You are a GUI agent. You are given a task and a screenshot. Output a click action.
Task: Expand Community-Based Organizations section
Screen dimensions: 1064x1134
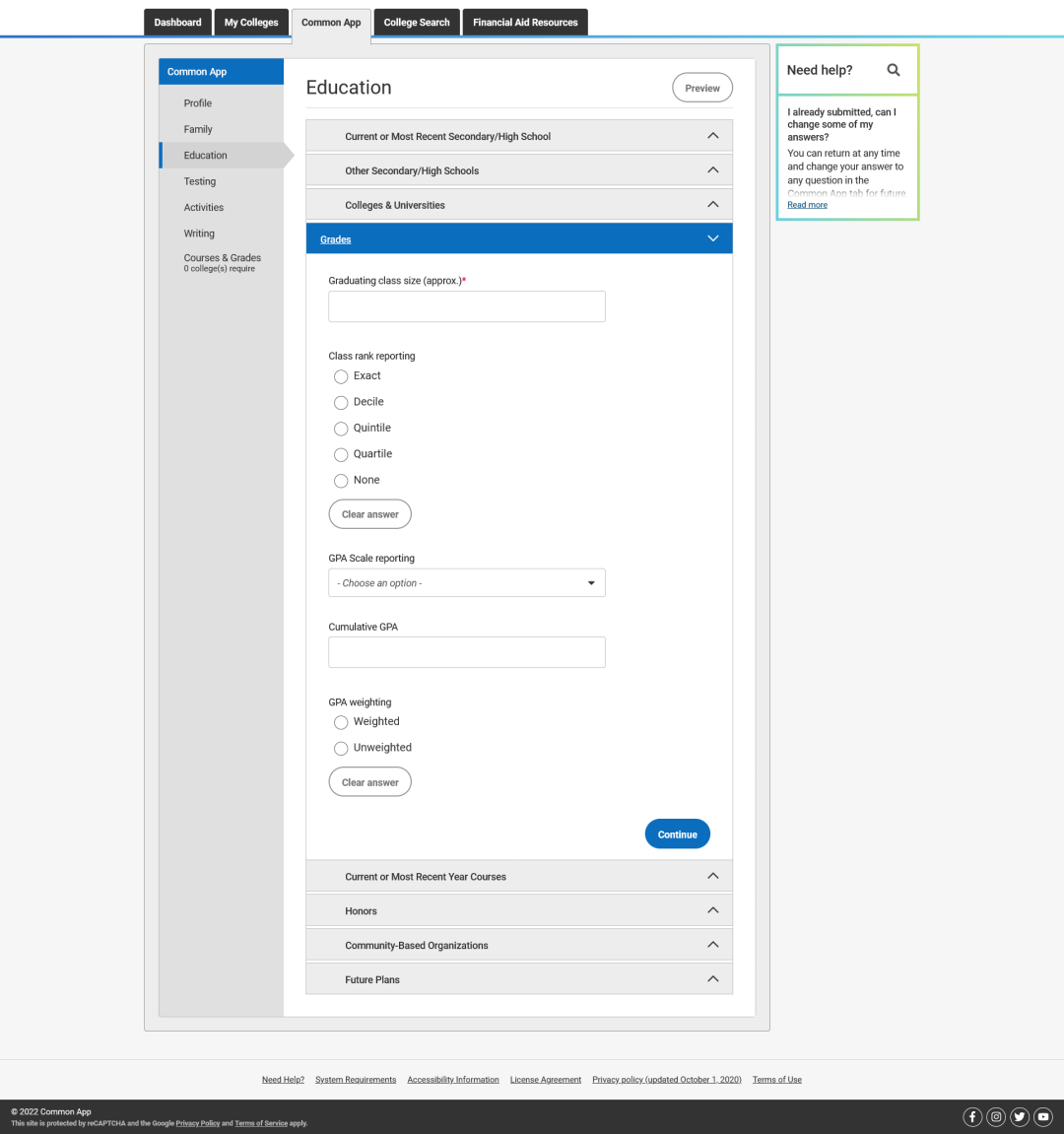[x=519, y=945]
